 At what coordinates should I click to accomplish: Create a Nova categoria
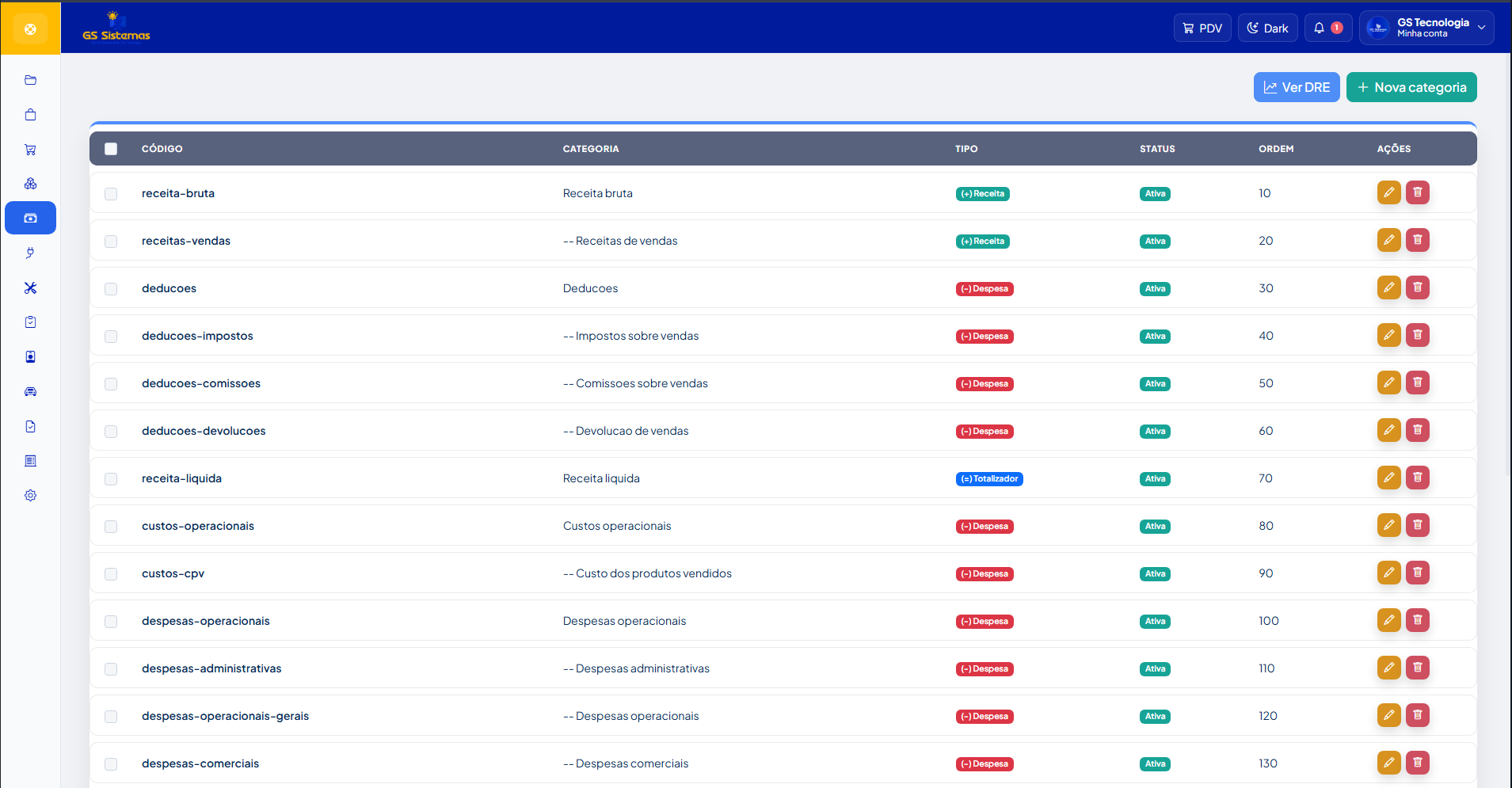(x=1411, y=87)
